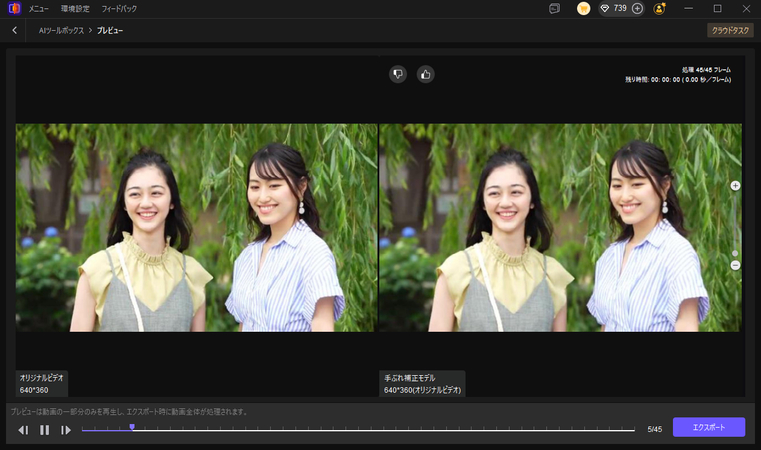
Task: Click the app logo icon
Action: point(15,8)
